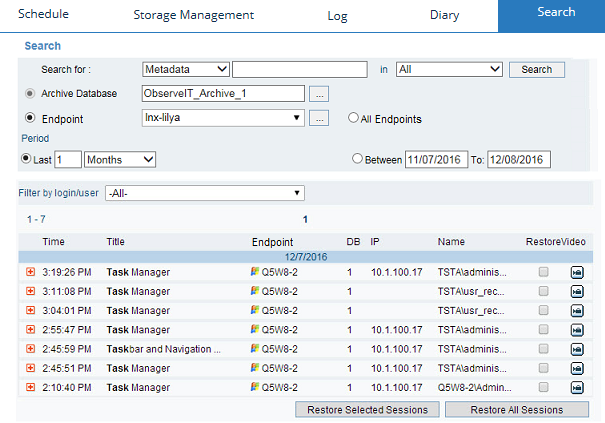The image size is (605, 423).
Task: Click browse button next to Archive Database field
Action: (319, 94)
